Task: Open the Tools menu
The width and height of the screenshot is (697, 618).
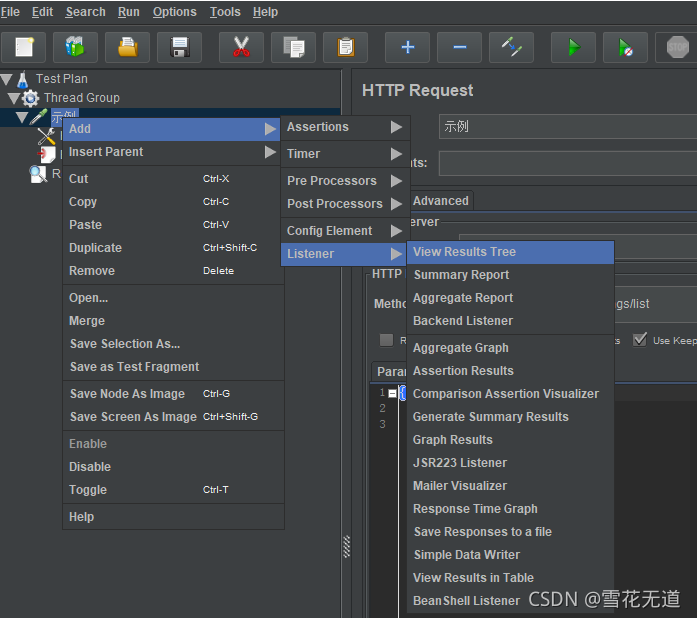Action: point(225,12)
